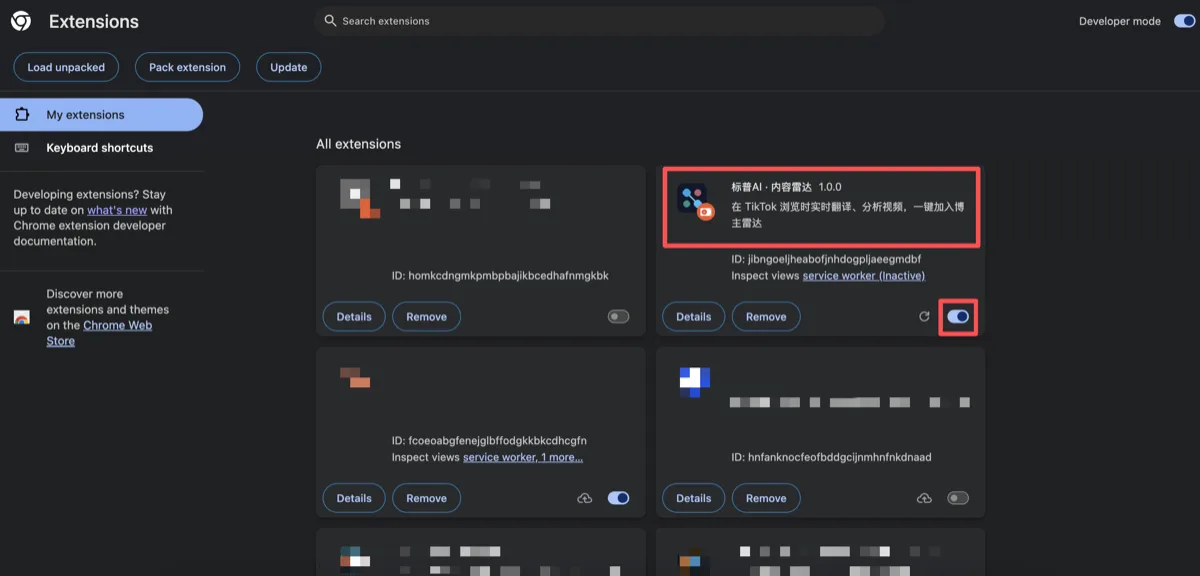Image resolution: width=1200 pixels, height=576 pixels.
Task: Click the 标普AI extension logo icon
Action: (x=695, y=201)
